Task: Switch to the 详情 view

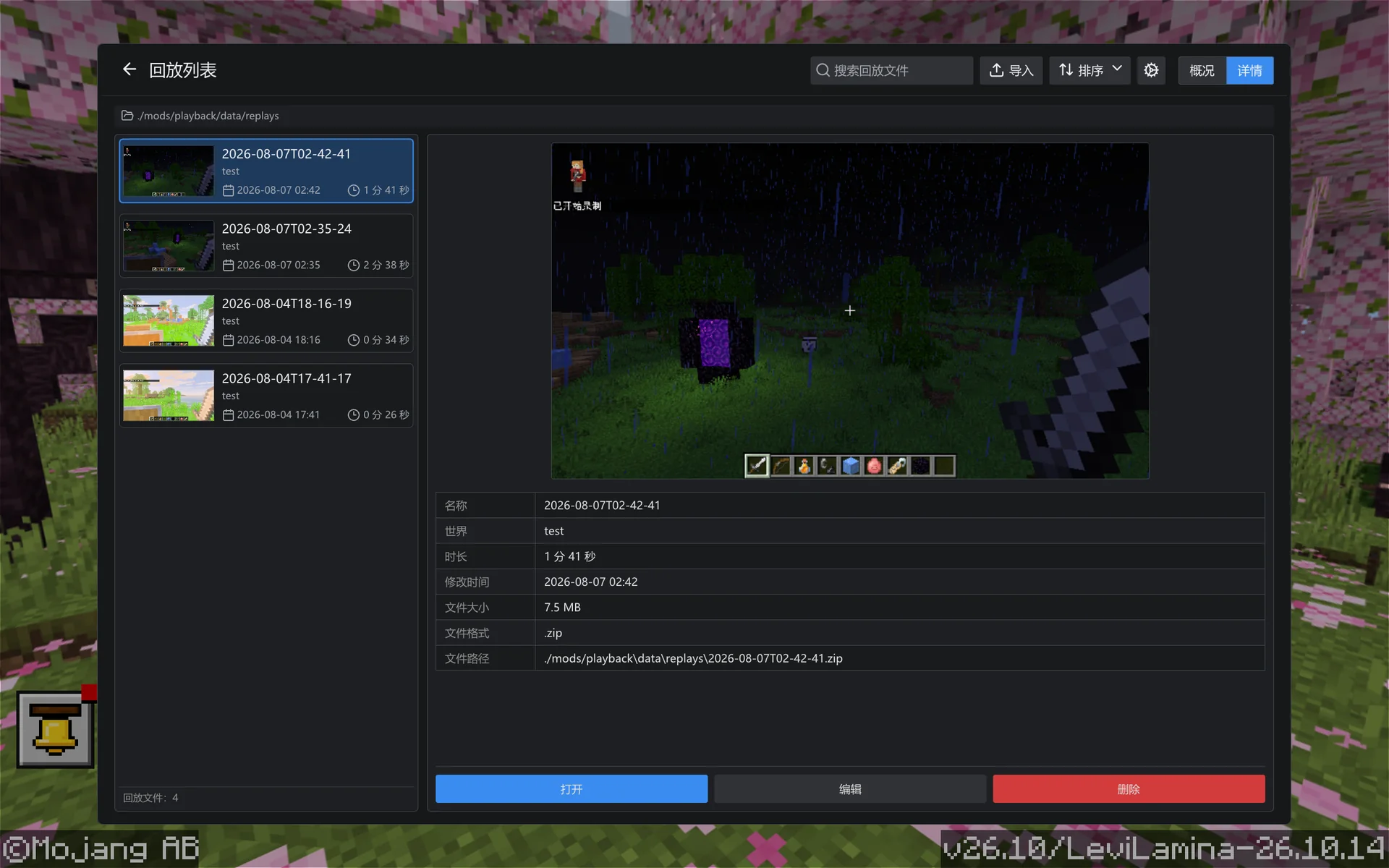Action: click(x=1249, y=71)
